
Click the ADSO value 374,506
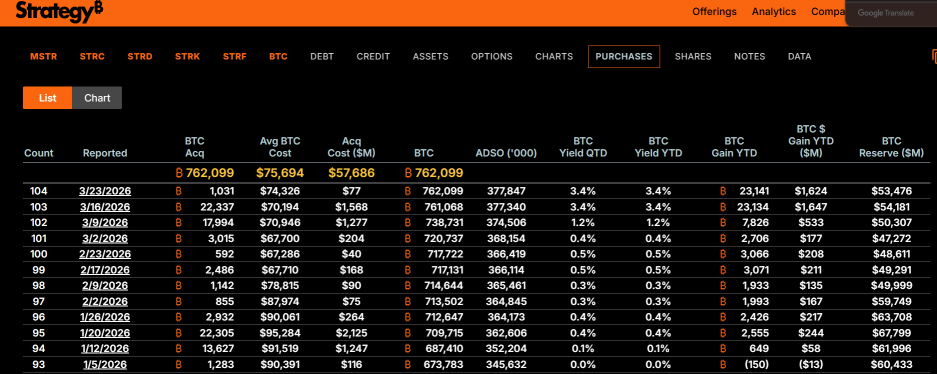click(506, 223)
